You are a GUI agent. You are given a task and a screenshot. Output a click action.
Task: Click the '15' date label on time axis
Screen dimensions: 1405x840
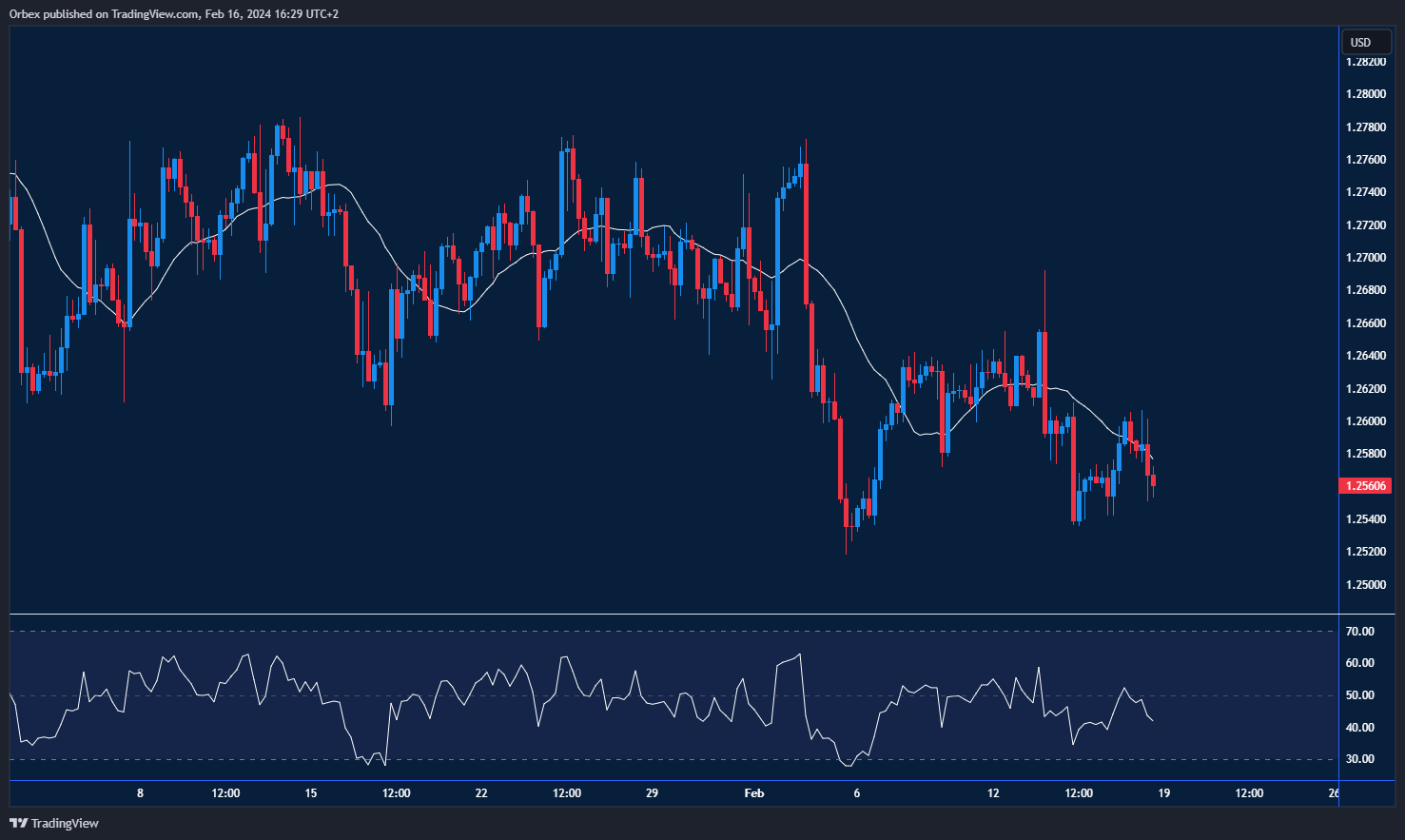310,791
